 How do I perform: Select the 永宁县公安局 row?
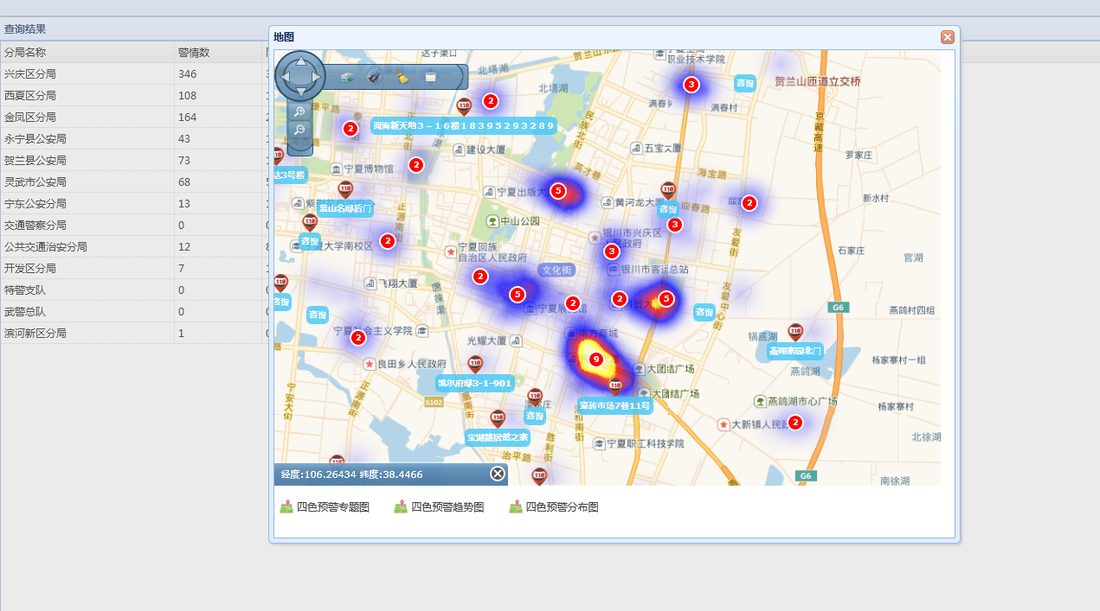pyautogui.click(x=133, y=139)
